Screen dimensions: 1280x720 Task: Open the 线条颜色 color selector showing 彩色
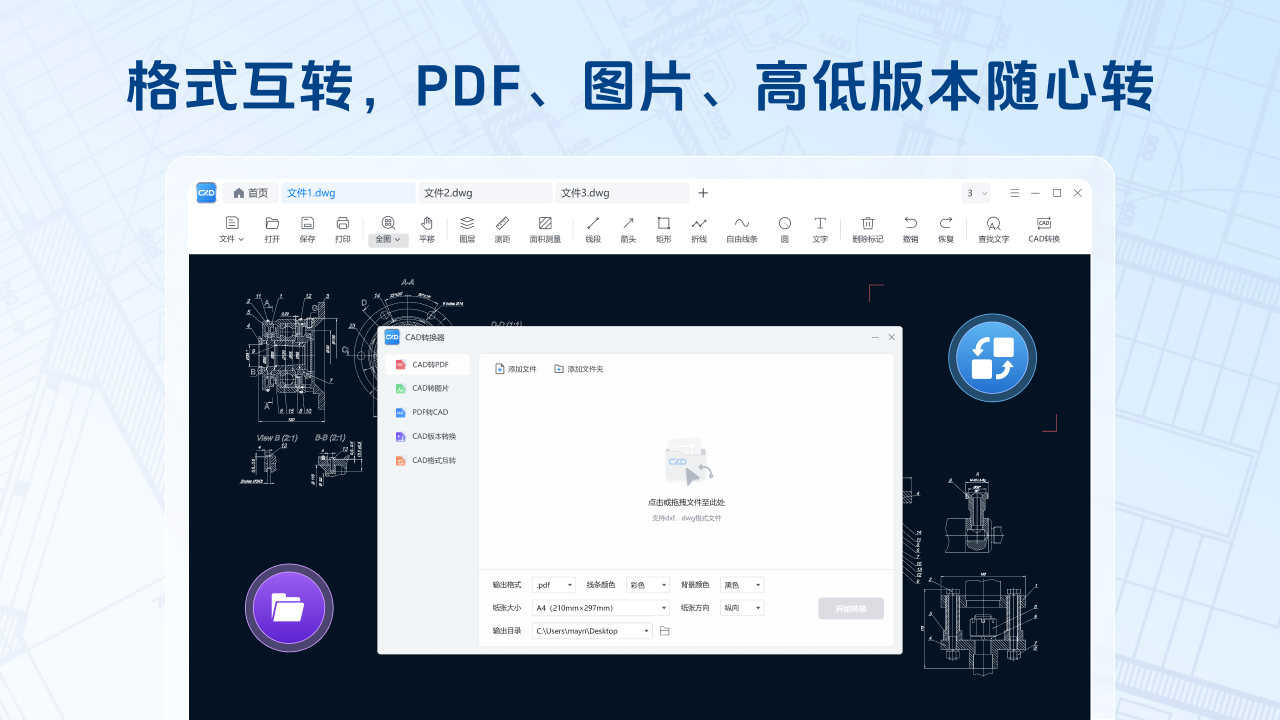point(647,584)
